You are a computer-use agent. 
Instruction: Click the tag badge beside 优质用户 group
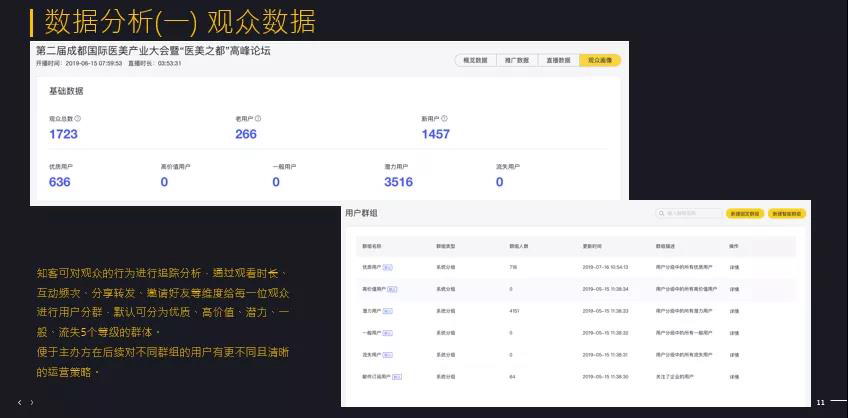(388, 267)
